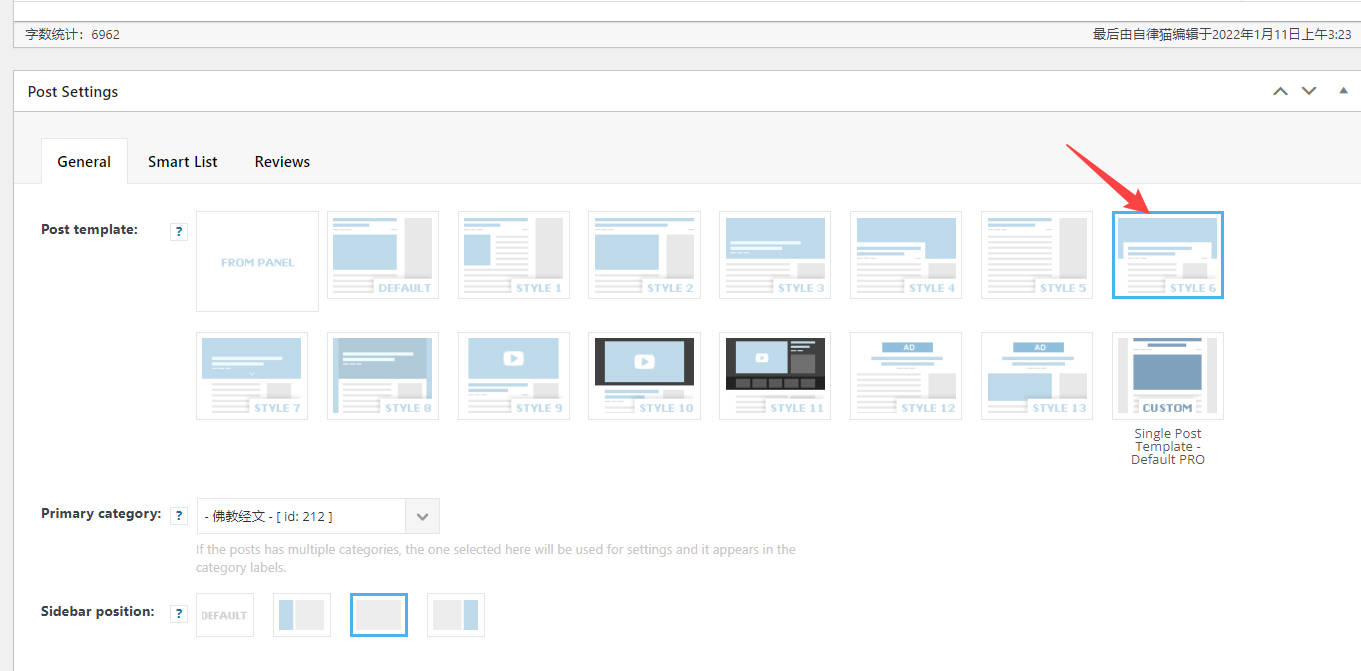Move Post Settings panel down
The height and width of the screenshot is (671, 1361).
(x=1309, y=91)
